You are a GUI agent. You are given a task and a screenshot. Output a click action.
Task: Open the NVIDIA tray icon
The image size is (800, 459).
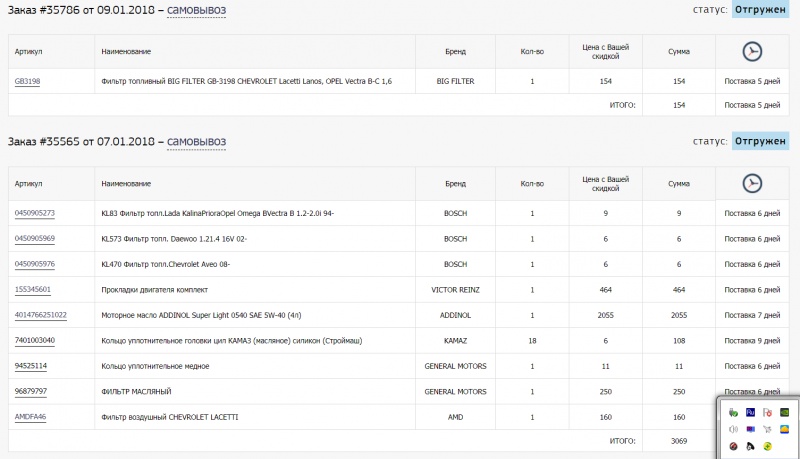coord(785,411)
